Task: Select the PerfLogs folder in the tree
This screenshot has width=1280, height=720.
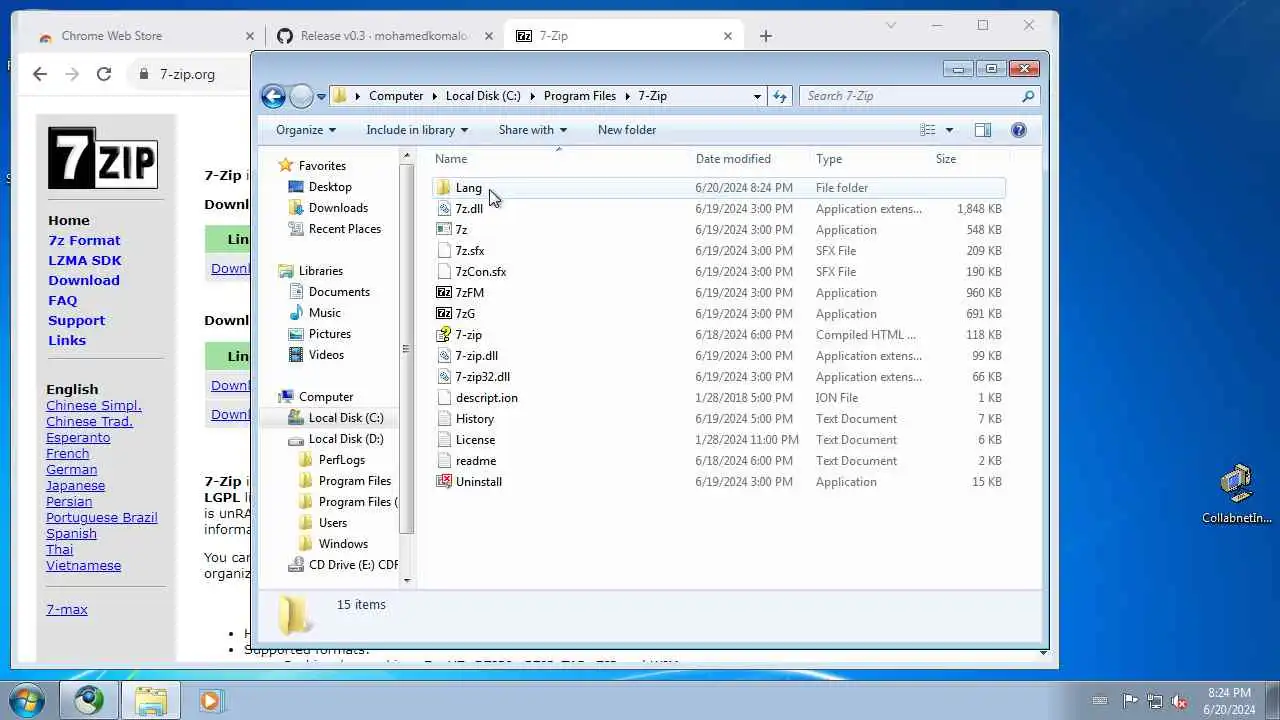Action: coord(341,460)
